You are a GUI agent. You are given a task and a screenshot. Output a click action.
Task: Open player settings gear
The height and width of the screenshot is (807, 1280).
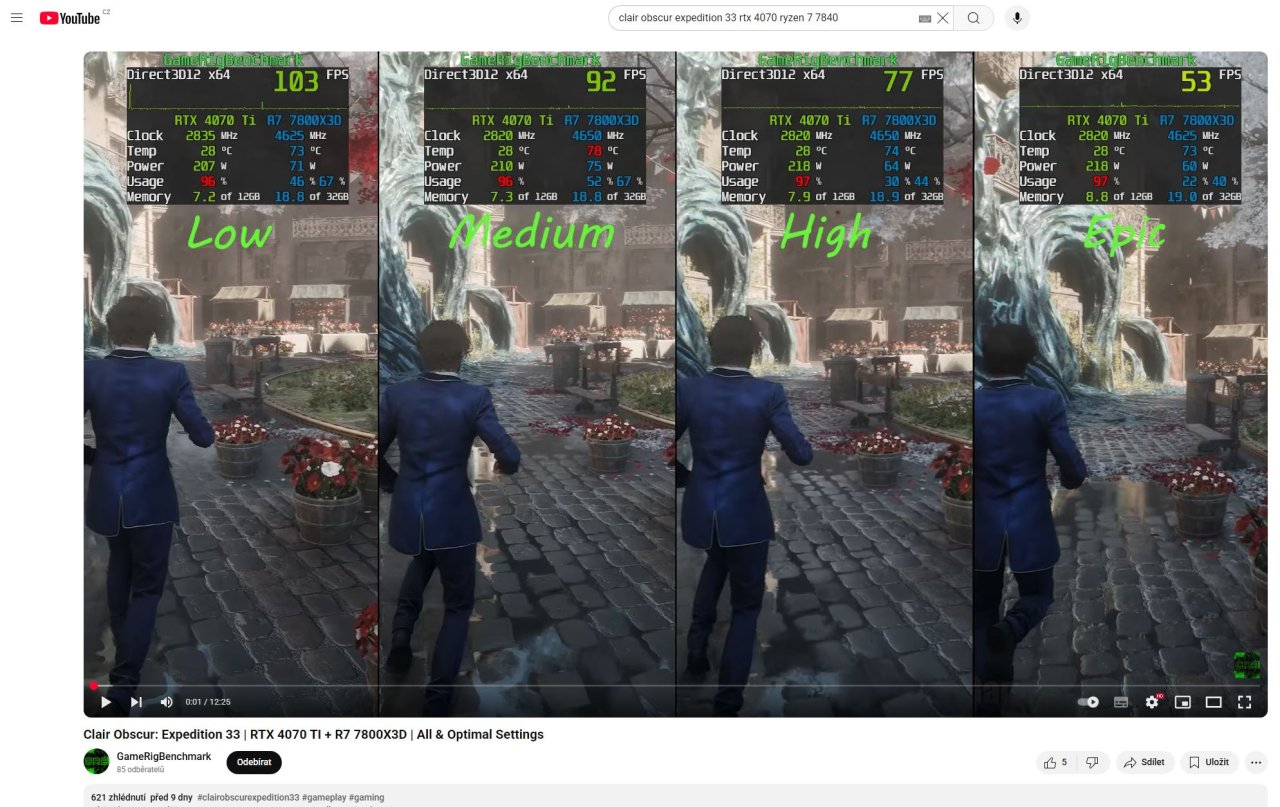click(1152, 702)
